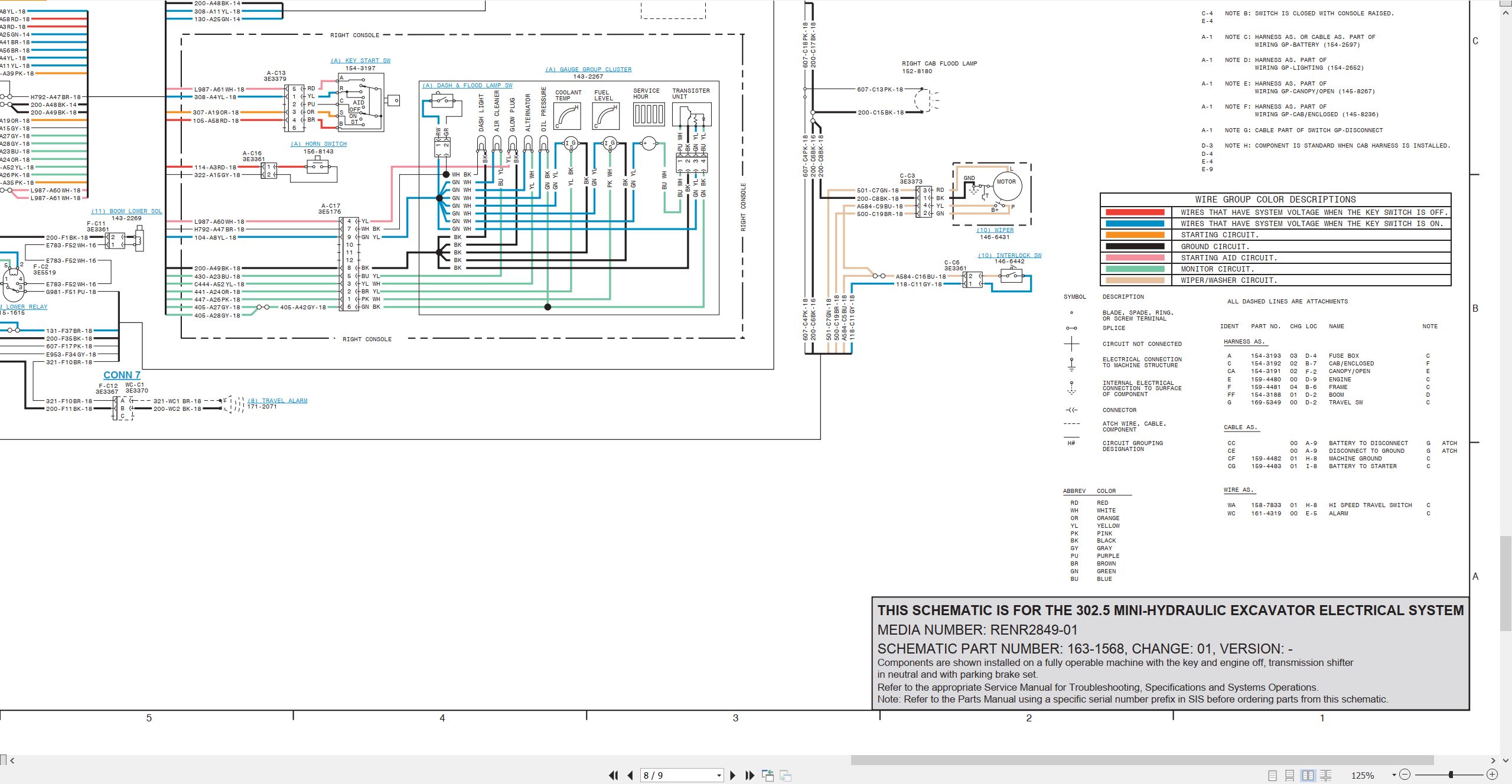The image size is (1512, 784).
Task: Jump to the last page
Action: tap(750, 775)
